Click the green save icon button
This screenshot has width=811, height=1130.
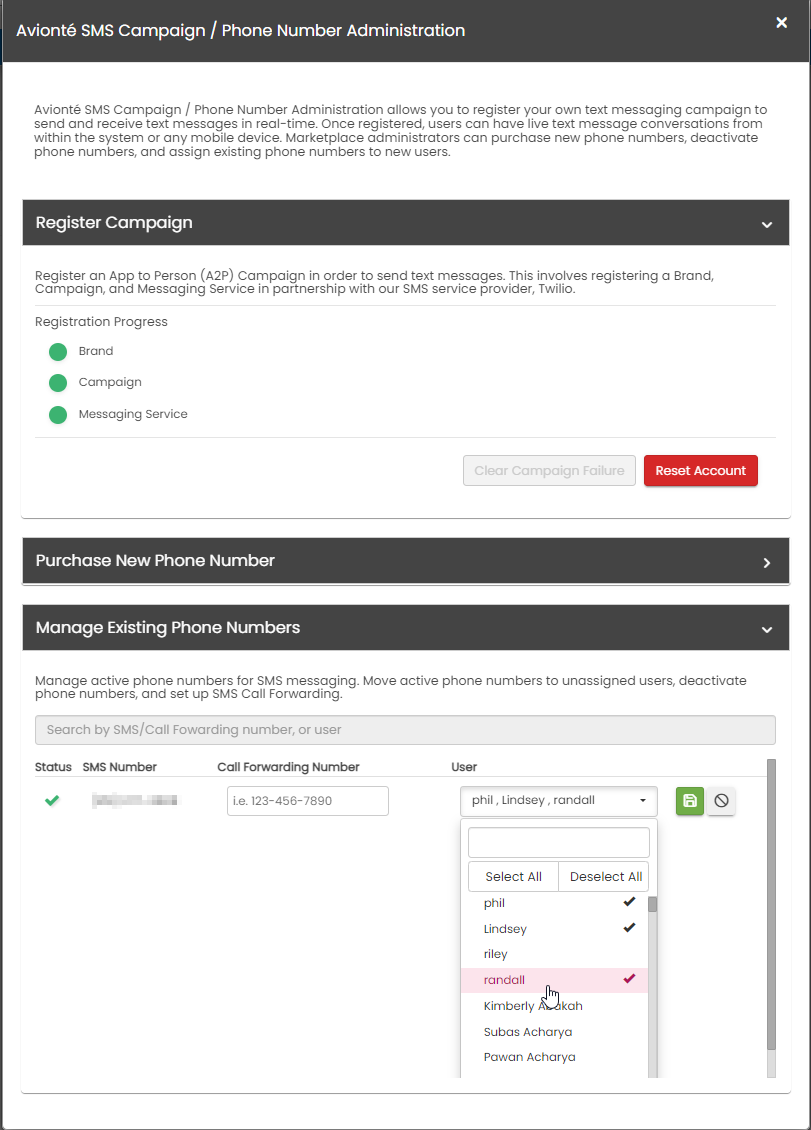tap(690, 801)
